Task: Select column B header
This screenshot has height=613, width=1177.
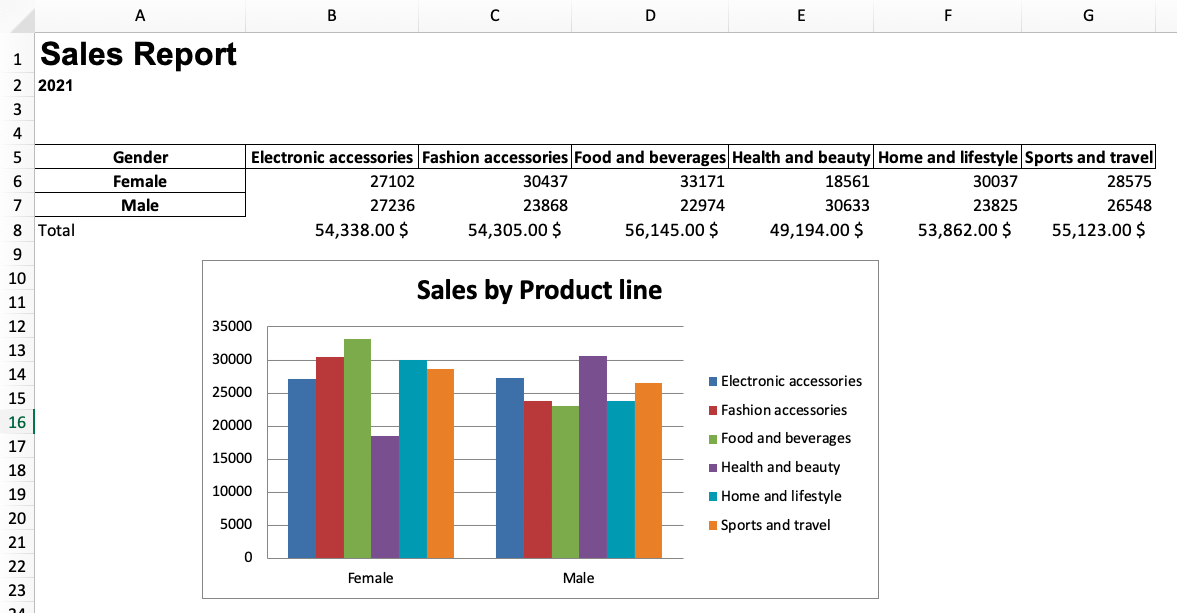Action: pos(332,15)
